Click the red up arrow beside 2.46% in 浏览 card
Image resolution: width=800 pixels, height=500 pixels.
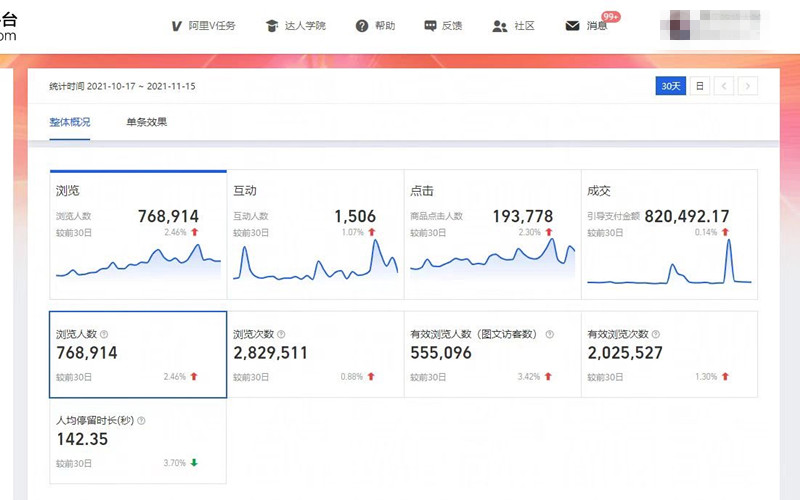[x=194, y=232]
